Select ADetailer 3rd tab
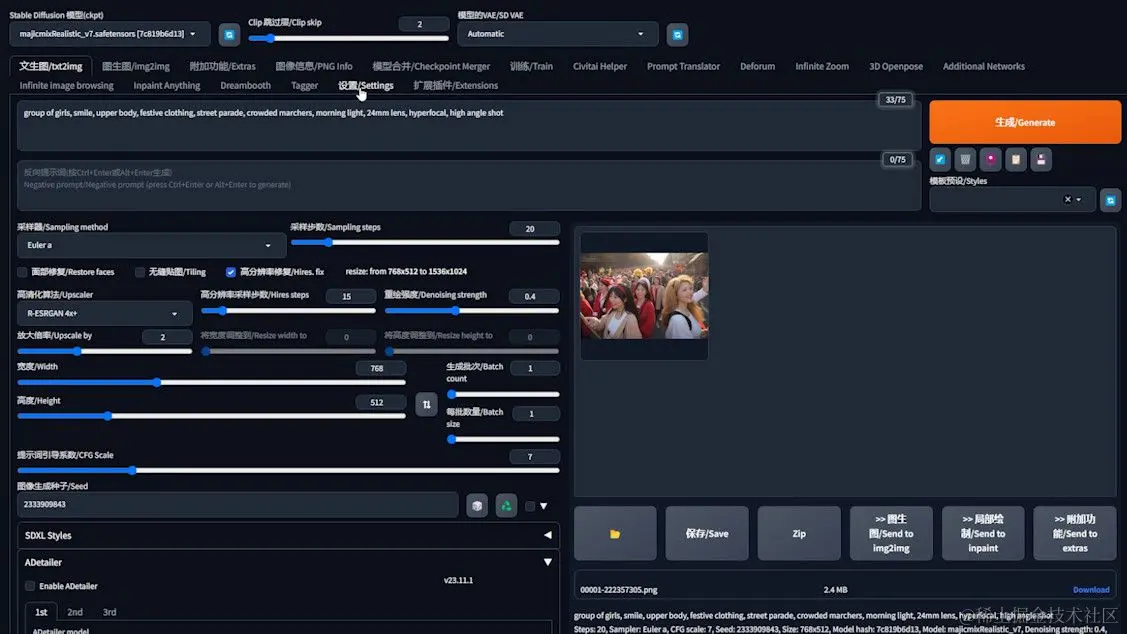 [109, 612]
